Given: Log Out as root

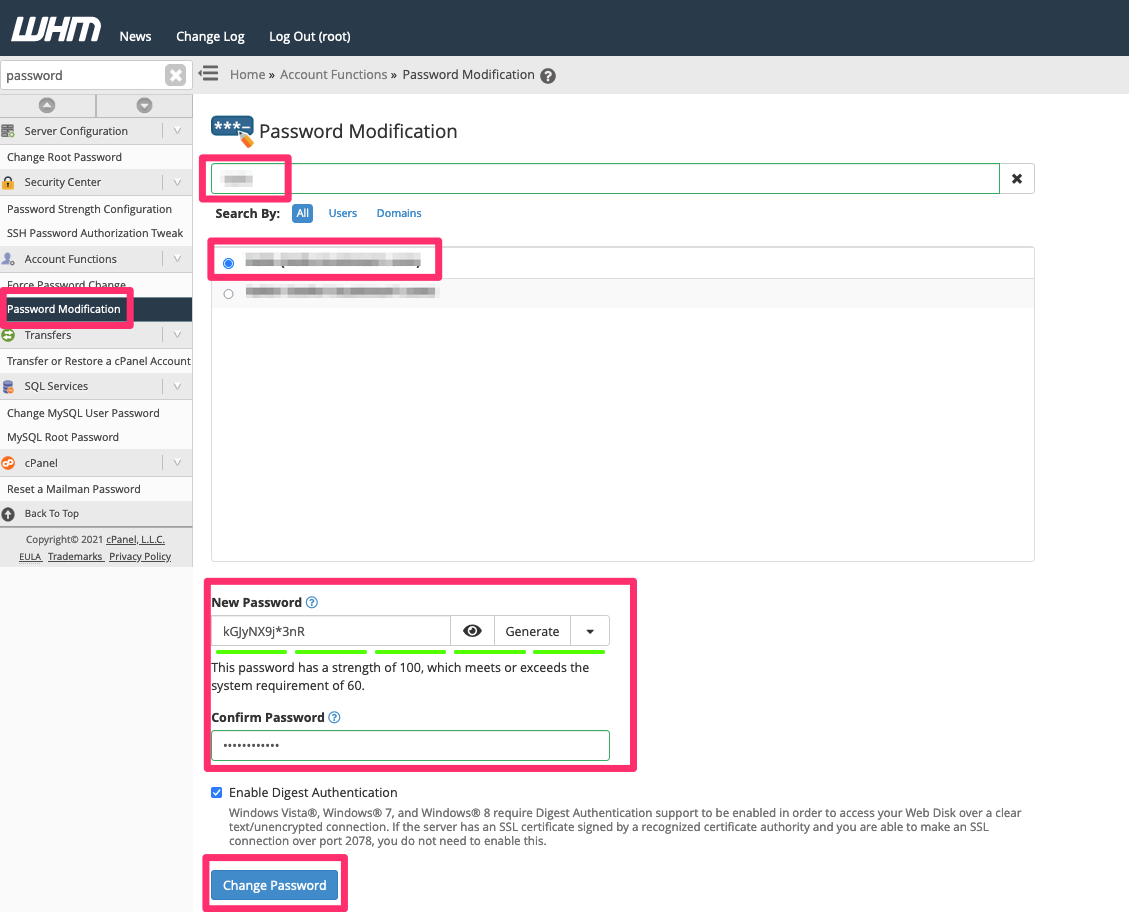Looking at the screenshot, I should [x=310, y=36].
